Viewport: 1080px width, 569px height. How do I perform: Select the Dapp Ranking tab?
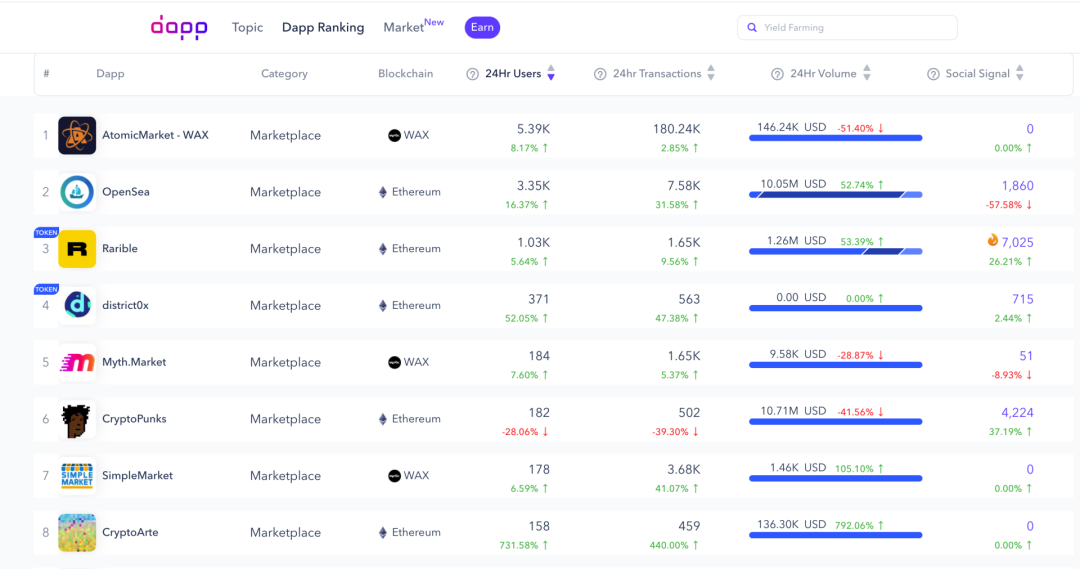tap(323, 28)
